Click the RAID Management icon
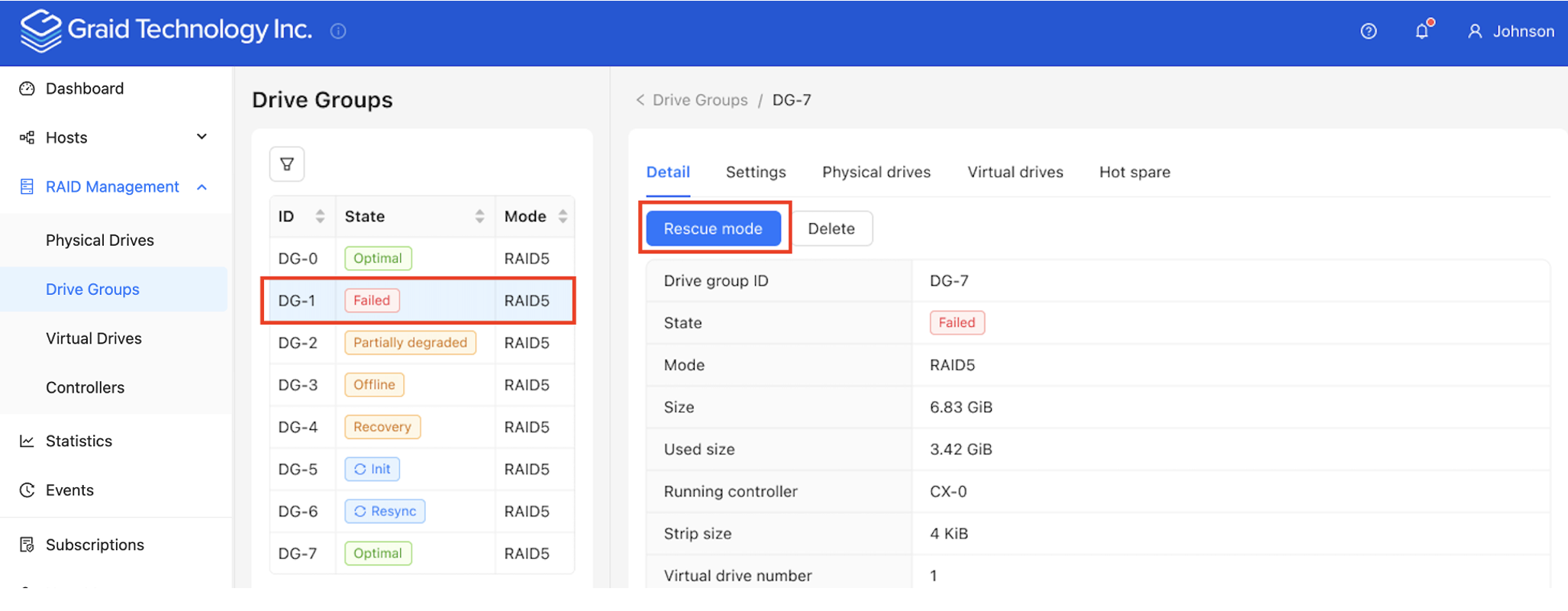Viewport: 1568px width, 611px height. [x=27, y=186]
